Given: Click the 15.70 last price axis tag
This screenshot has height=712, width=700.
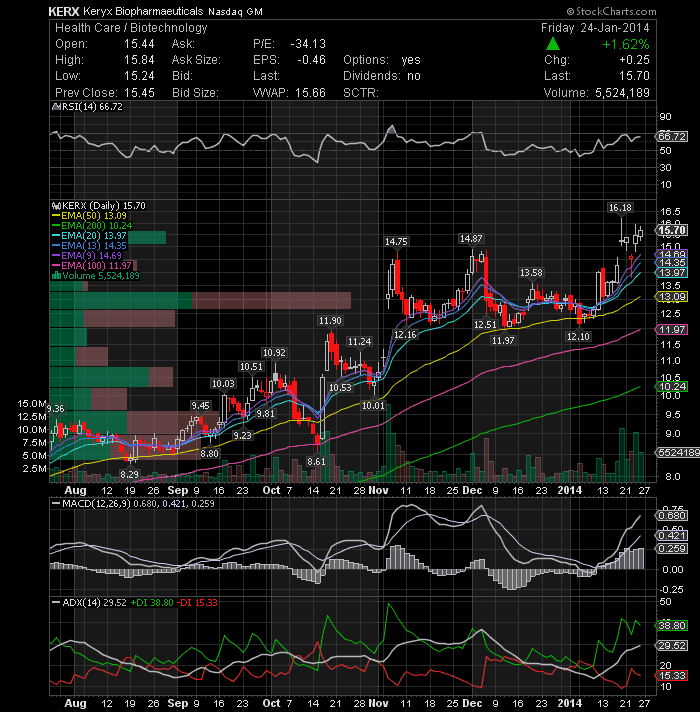Looking at the screenshot, I should click(x=672, y=230).
